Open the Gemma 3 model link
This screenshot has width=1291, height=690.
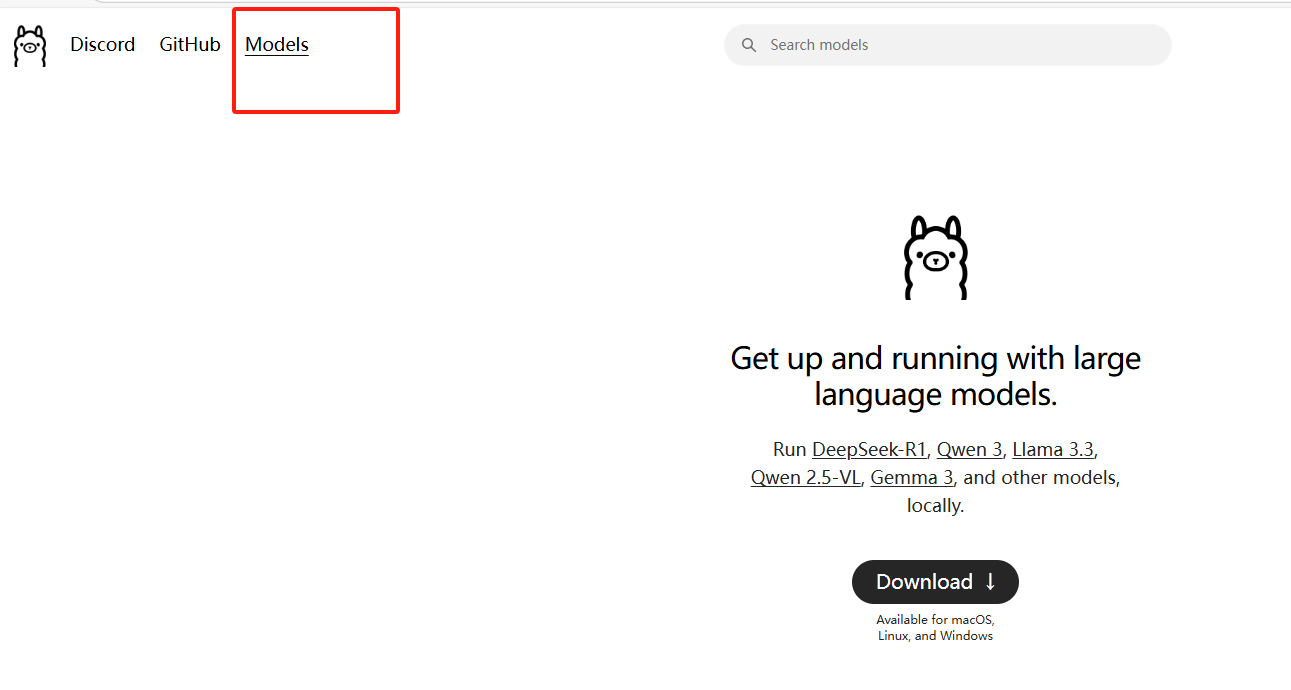point(912,477)
